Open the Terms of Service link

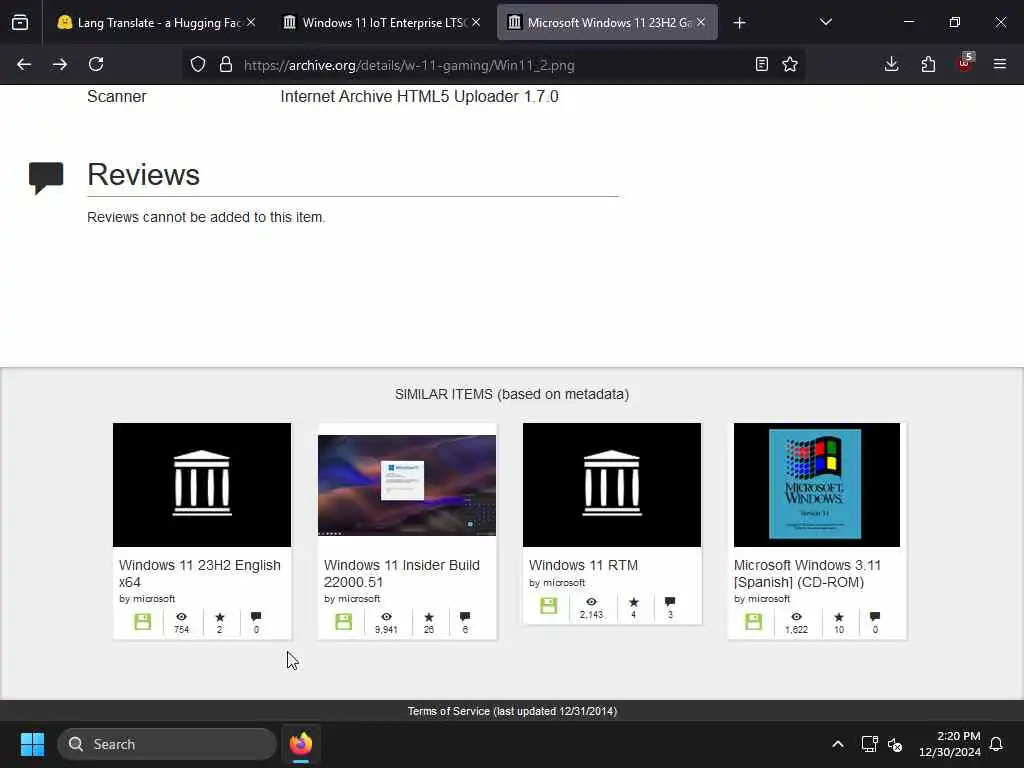pos(513,711)
